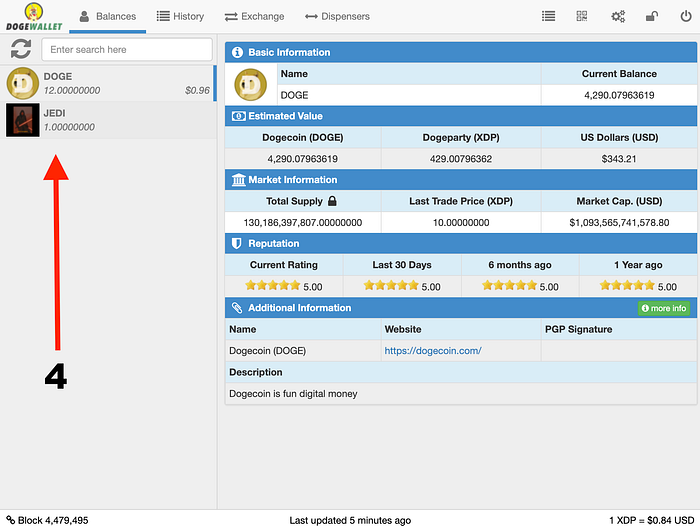700x526 pixels.
Task: Click the Basic Information info icon
Action: click(x=237, y=52)
